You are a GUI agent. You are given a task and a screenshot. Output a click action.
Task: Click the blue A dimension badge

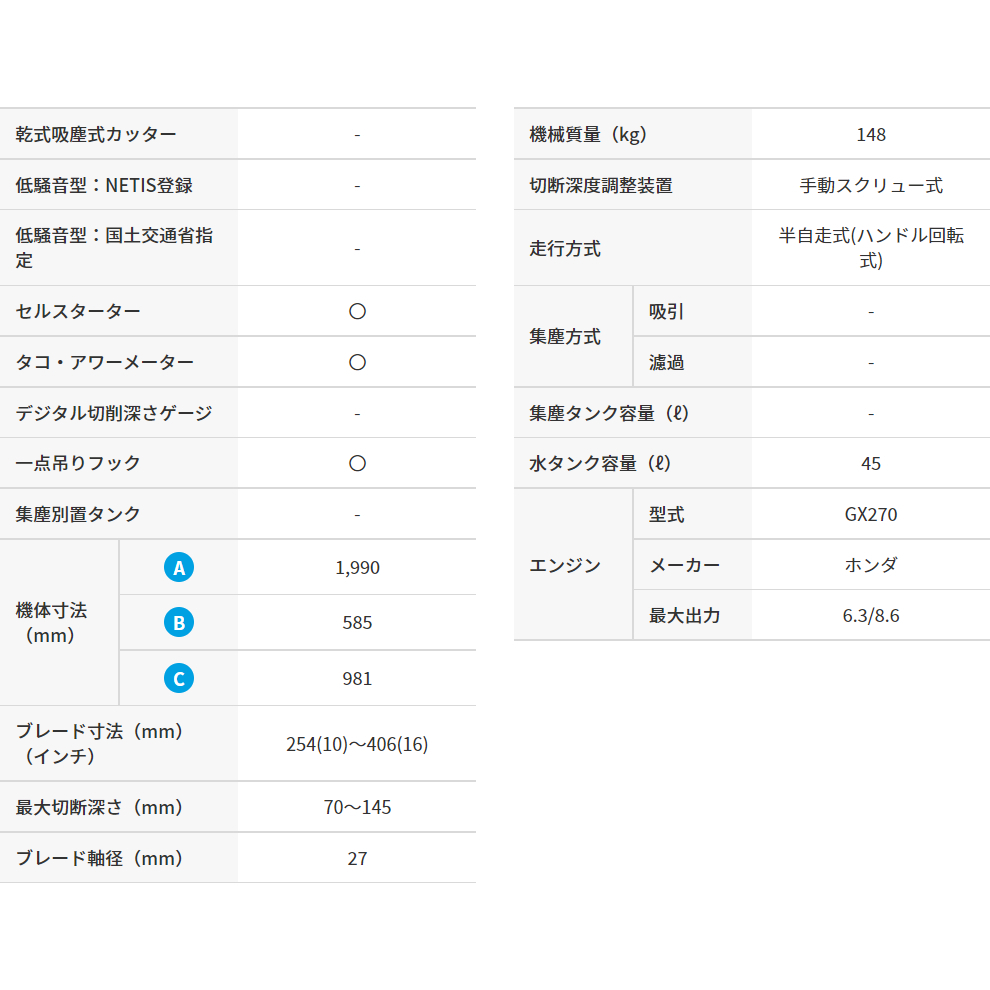(x=179, y=567)
